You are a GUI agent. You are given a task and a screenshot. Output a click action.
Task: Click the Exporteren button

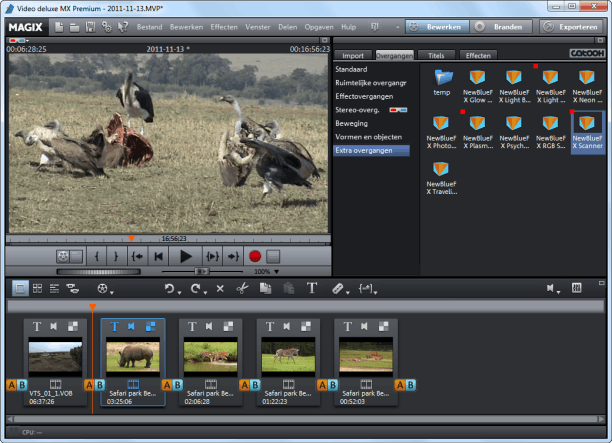click(x=573, y=26)
